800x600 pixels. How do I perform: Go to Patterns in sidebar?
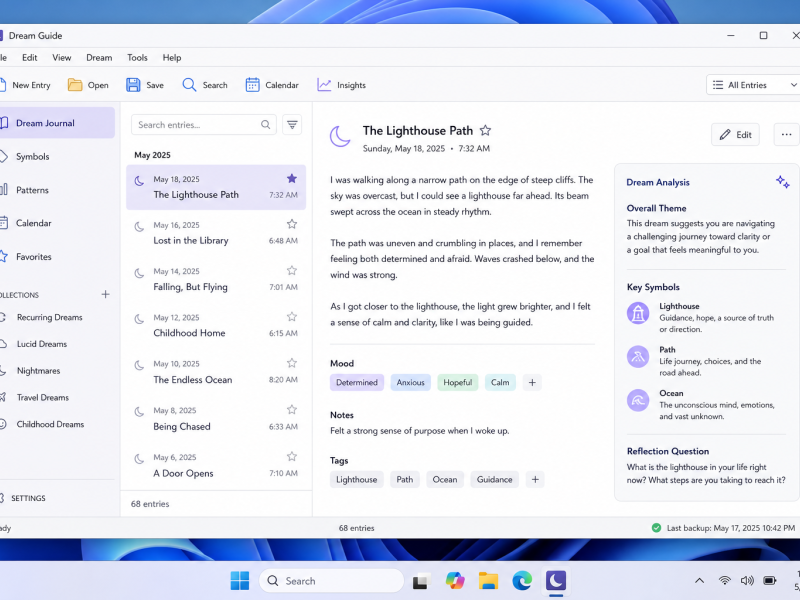tap(33, 190)
